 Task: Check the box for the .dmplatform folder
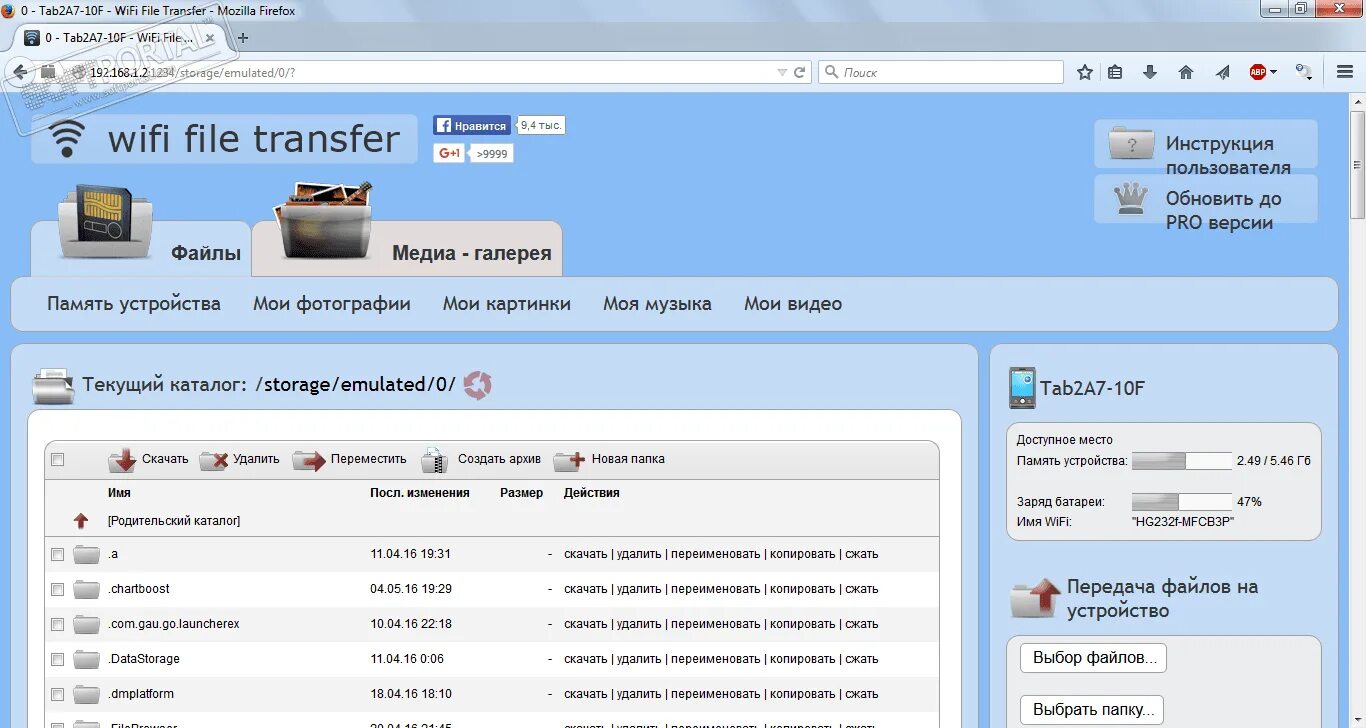point(58,694)
